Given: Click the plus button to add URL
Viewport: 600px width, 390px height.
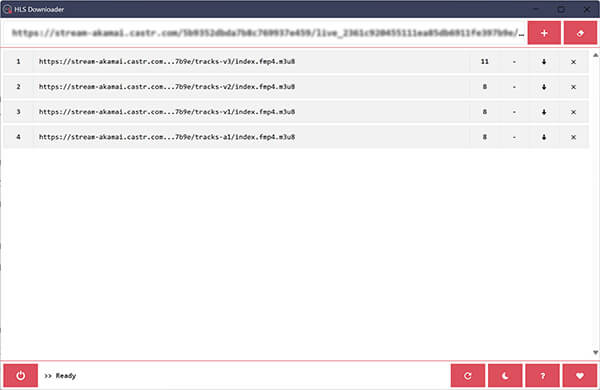Looking at the screenshot, I should point(544,33).
